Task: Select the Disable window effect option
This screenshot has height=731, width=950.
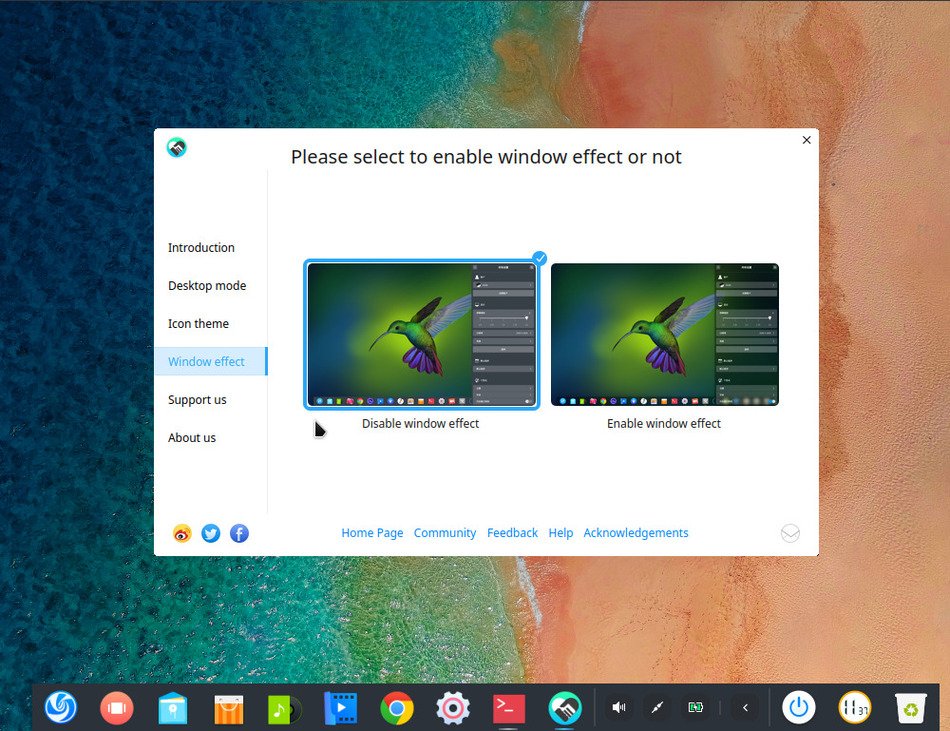Action: click(420, 334)
